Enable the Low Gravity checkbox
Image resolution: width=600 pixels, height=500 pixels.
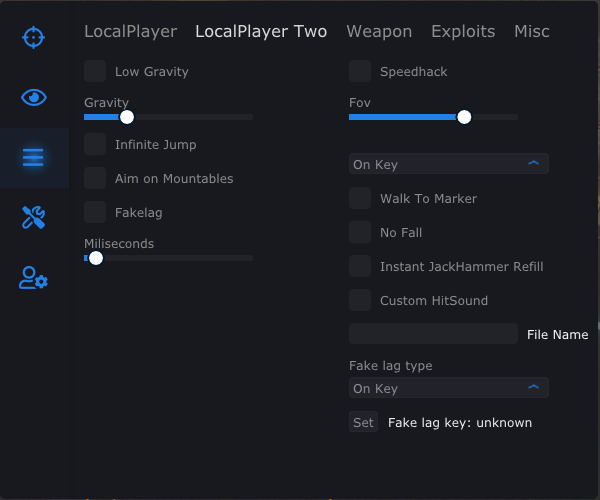tap(95, 71)
